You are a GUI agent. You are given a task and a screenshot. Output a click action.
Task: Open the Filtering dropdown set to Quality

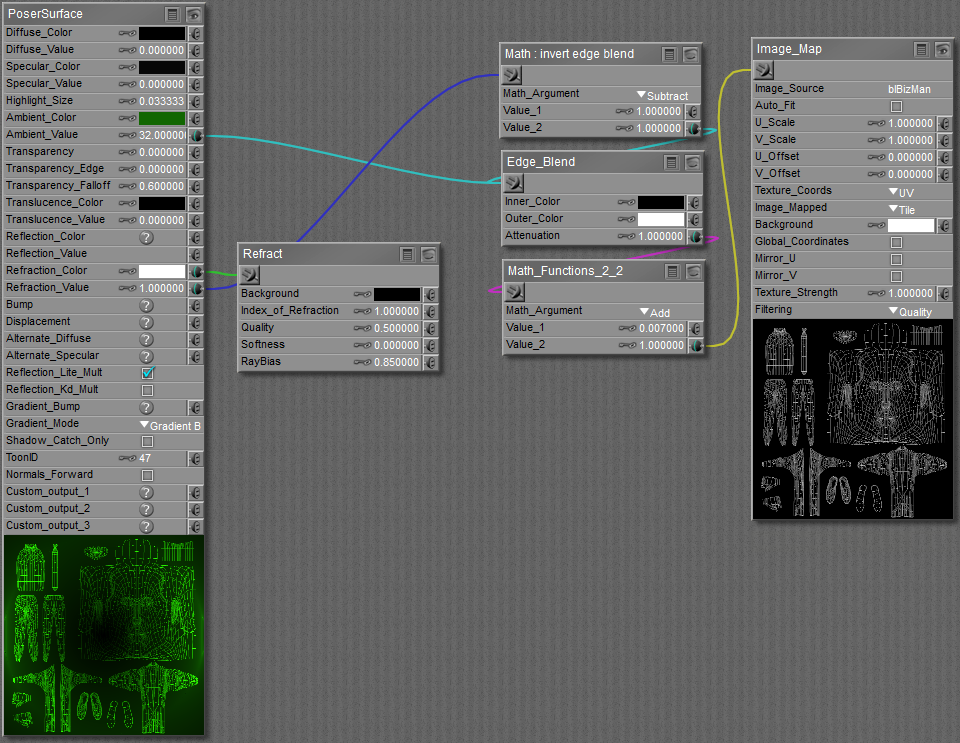(910, 311)
